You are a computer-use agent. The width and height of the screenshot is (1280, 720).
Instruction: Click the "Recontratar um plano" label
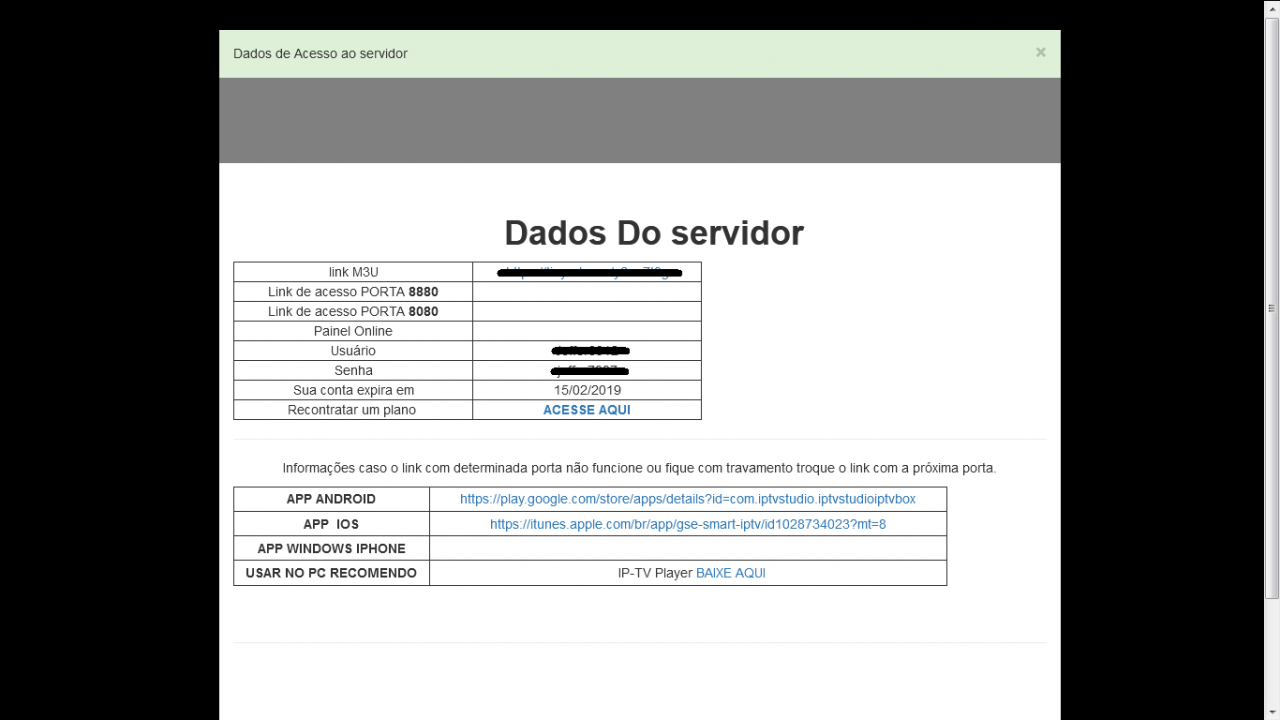353,409
